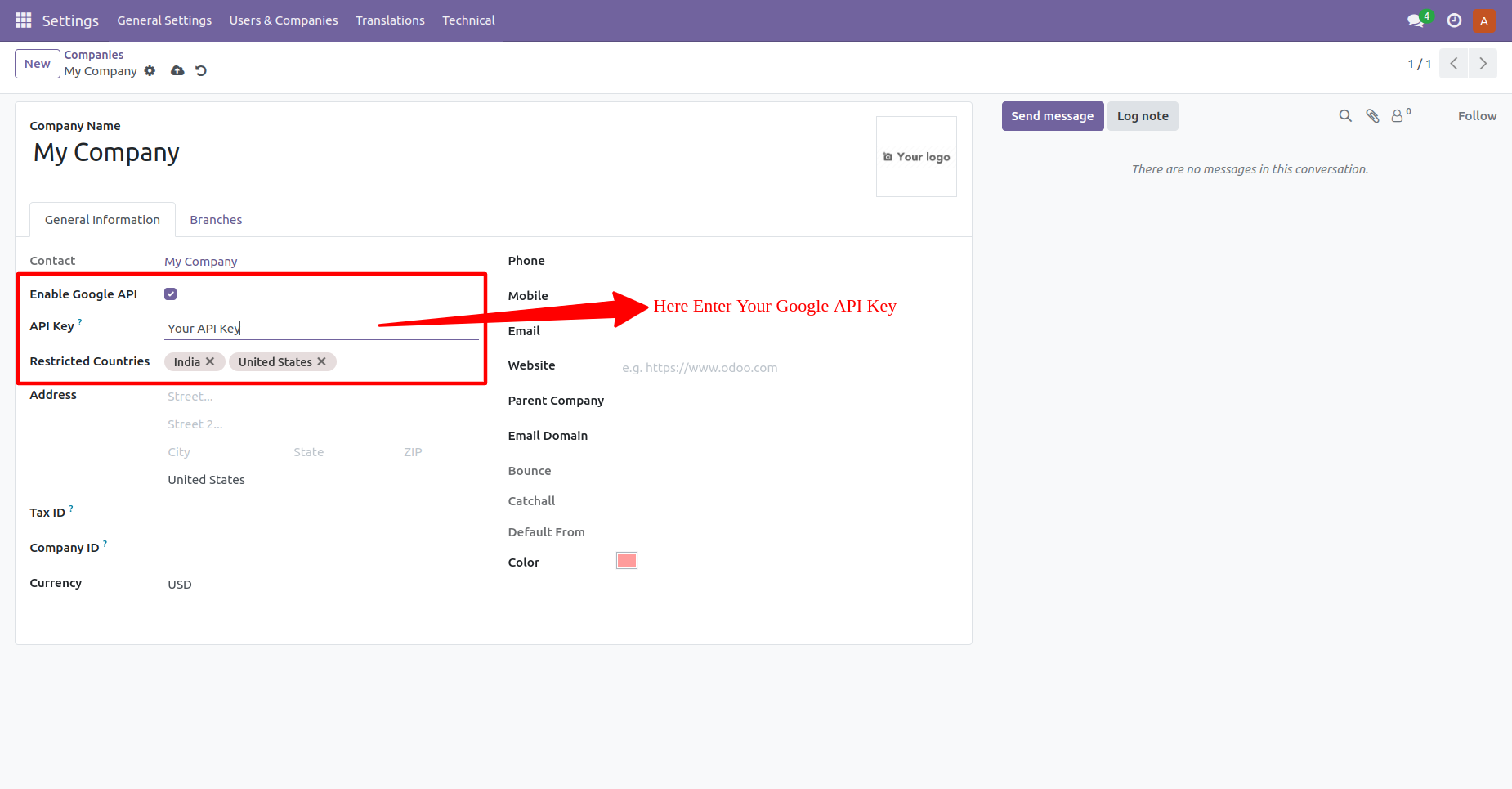The image size is (1512, 789).
Task: Open the Restricted Countries selection field
Action: (x=392, y=361)
